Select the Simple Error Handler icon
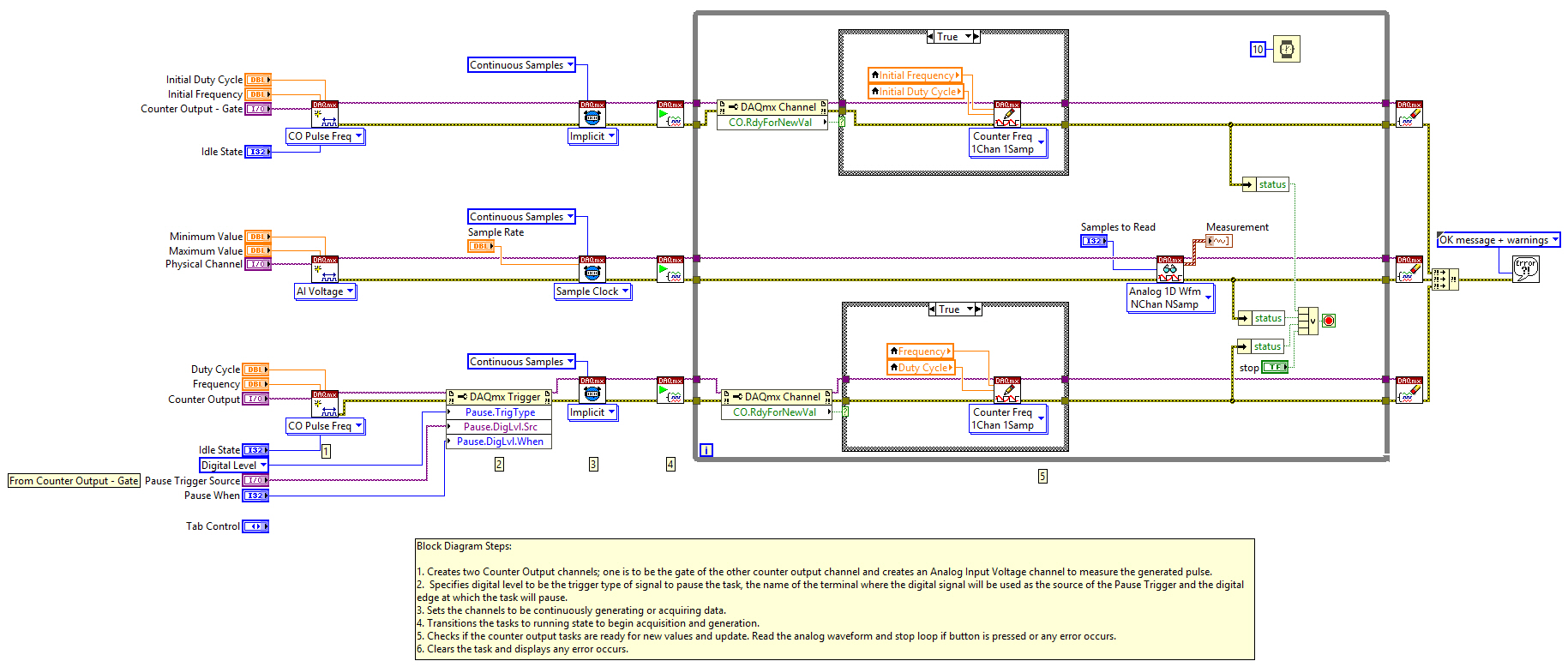This screenshot has height=667, width=1568. pyautogui.click(x=1525, y=269)
